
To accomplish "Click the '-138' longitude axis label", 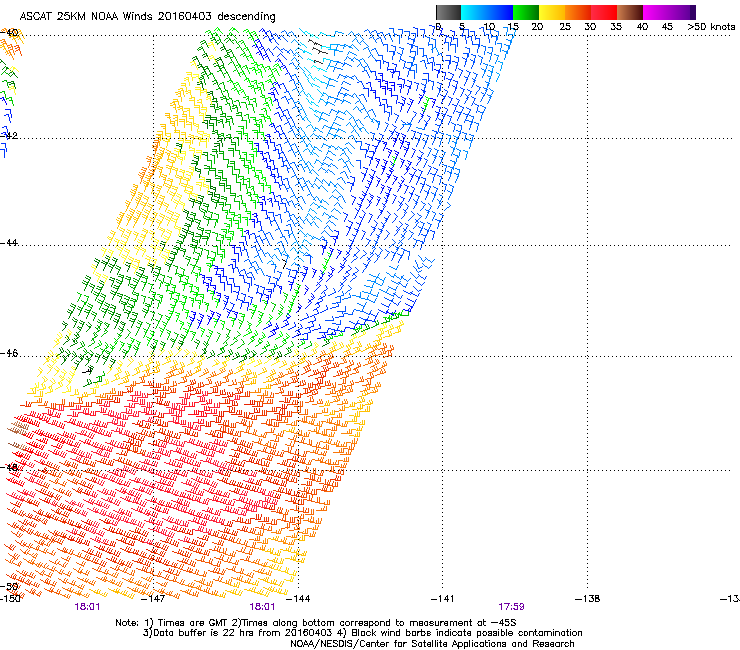I will [588, 599].
